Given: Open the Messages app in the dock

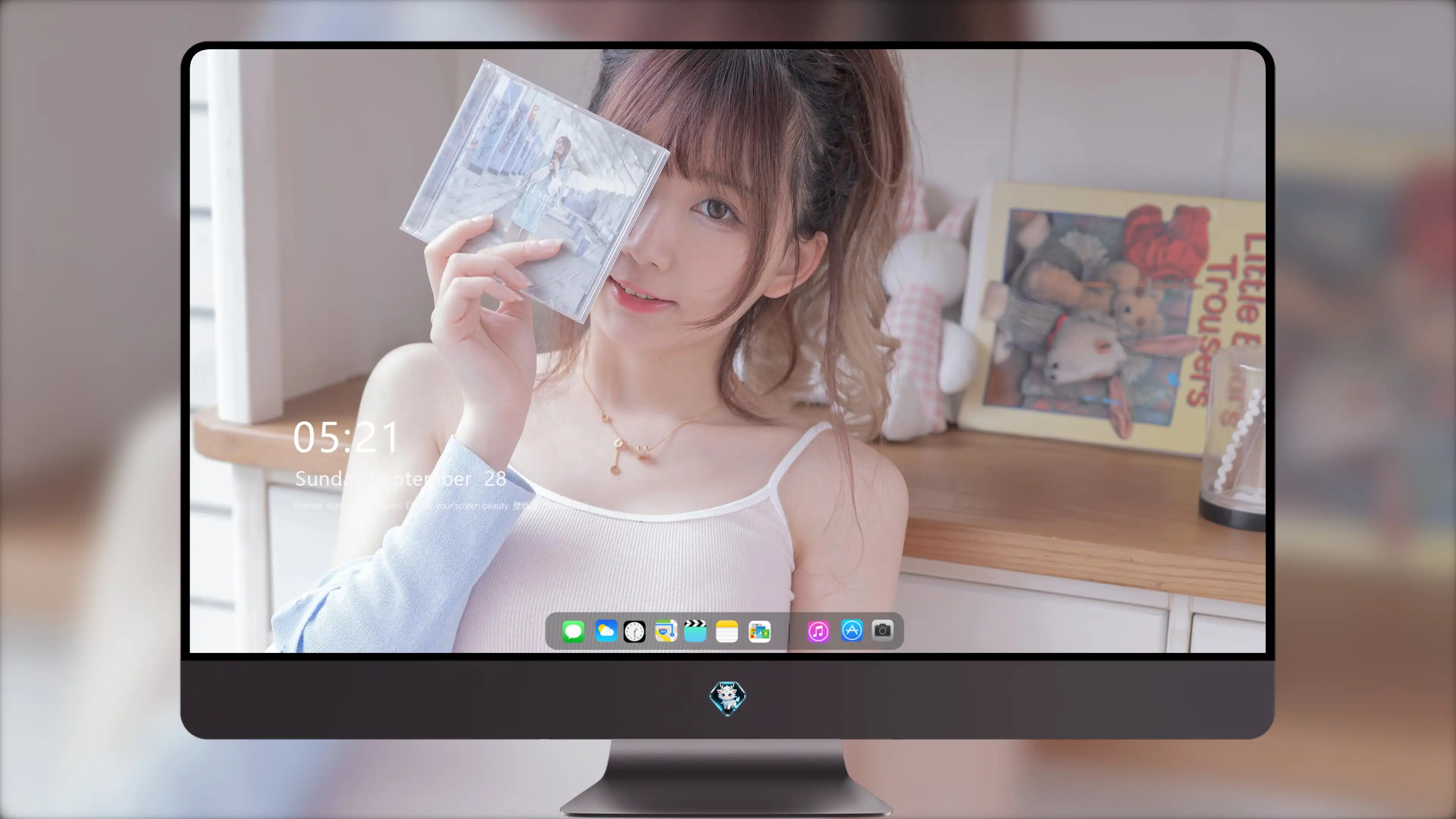Looking at the screenshot, I should tap(573, 631).
